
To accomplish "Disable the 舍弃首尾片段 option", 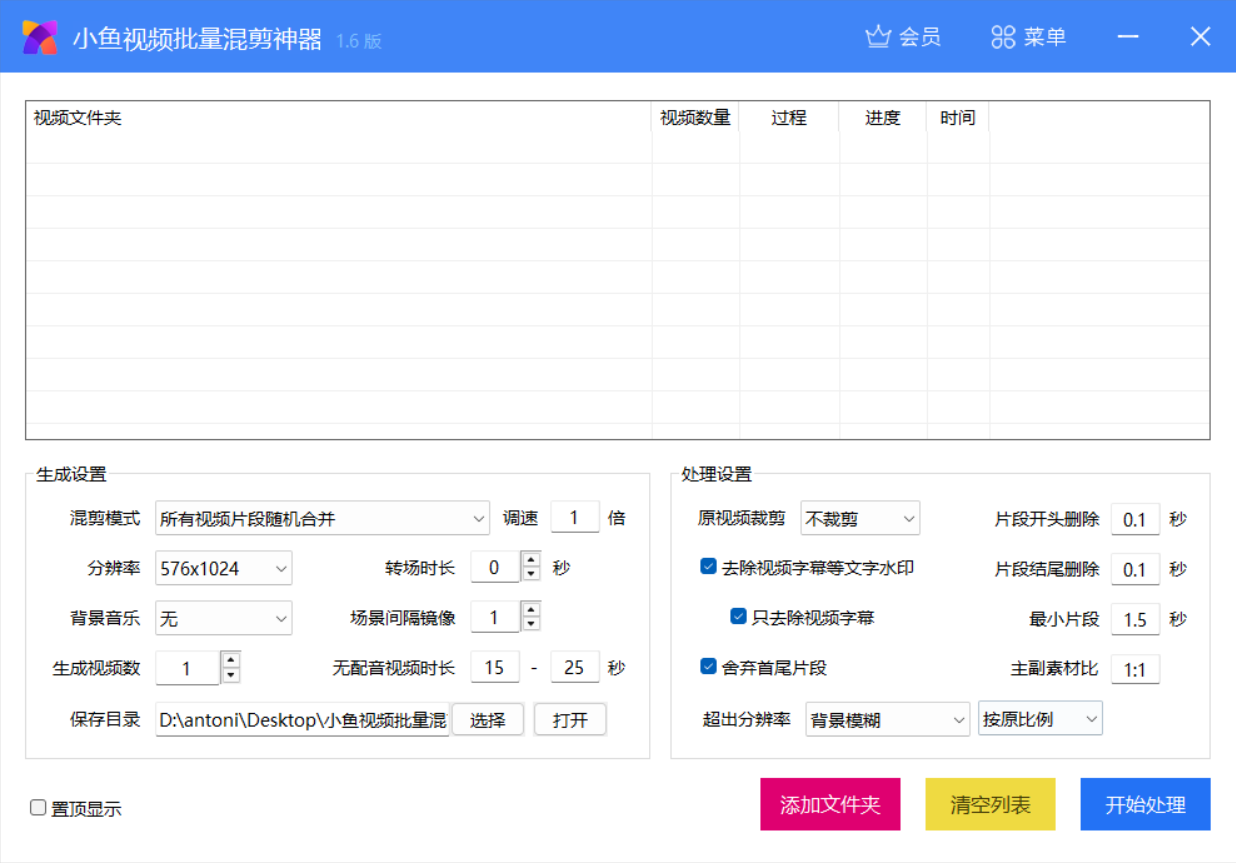I will tap(709, 668).
